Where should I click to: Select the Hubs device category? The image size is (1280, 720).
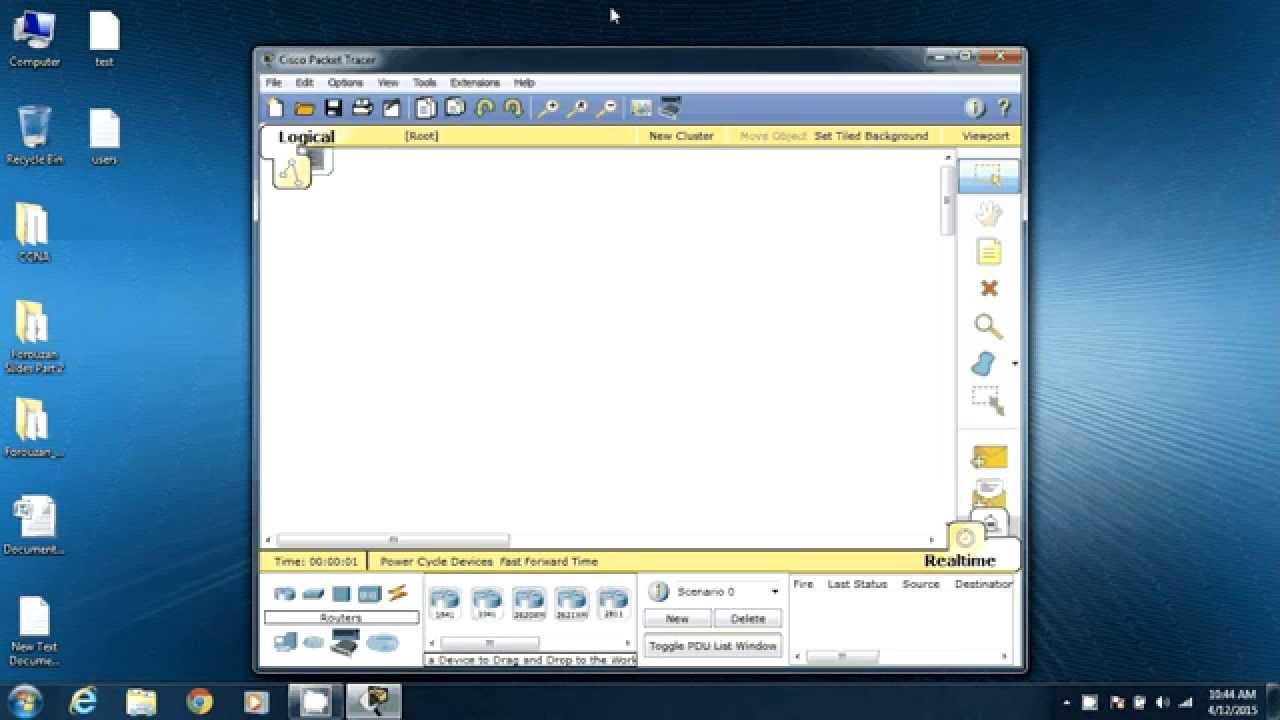tap(341, 594)
